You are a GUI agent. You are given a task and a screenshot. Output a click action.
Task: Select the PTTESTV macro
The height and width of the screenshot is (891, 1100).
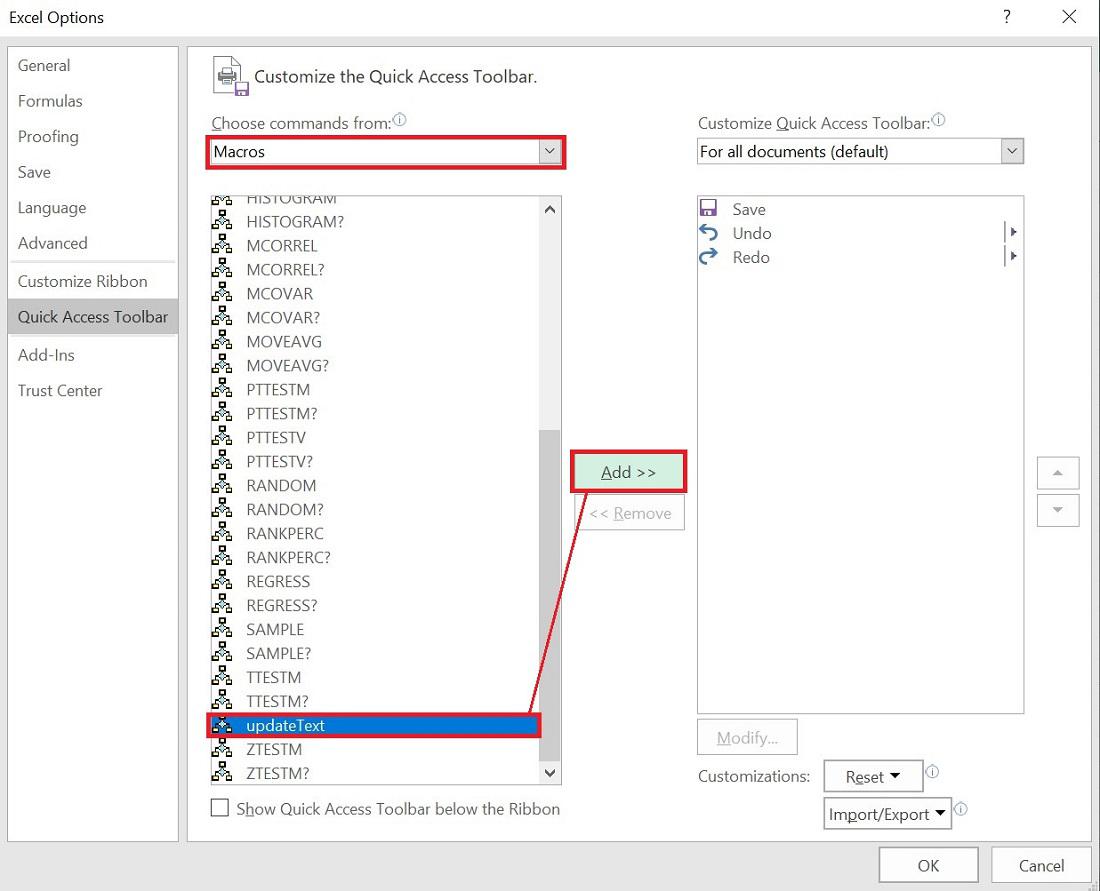pyautogui.click(x=375, y=438)
